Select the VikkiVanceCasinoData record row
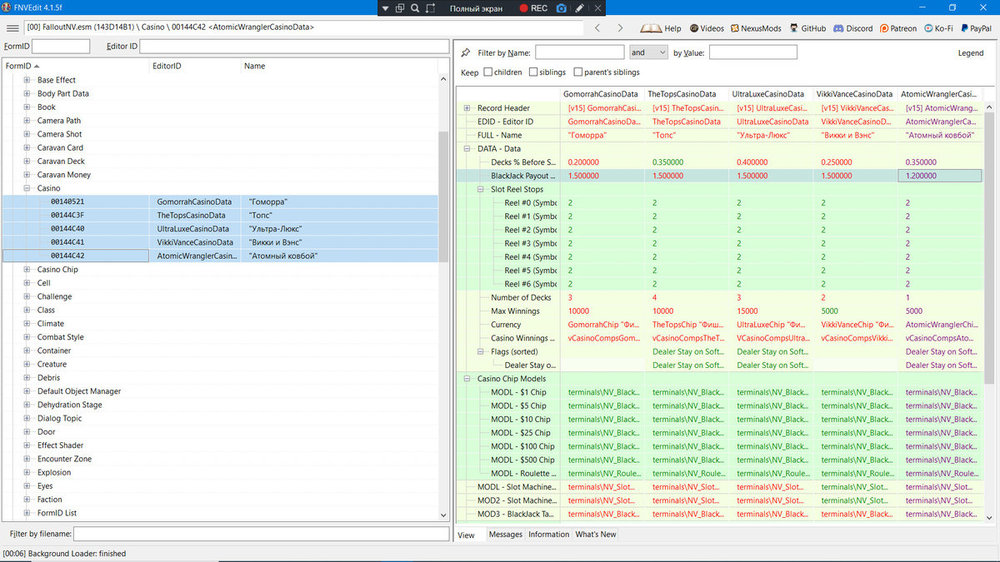Viewport: 1000px width, 562px height. 220,242
